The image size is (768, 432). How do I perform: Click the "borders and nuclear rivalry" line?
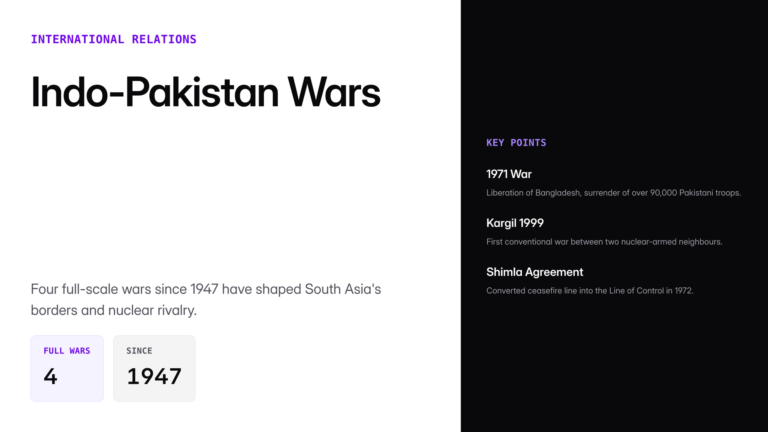click(x=113, y=311)
